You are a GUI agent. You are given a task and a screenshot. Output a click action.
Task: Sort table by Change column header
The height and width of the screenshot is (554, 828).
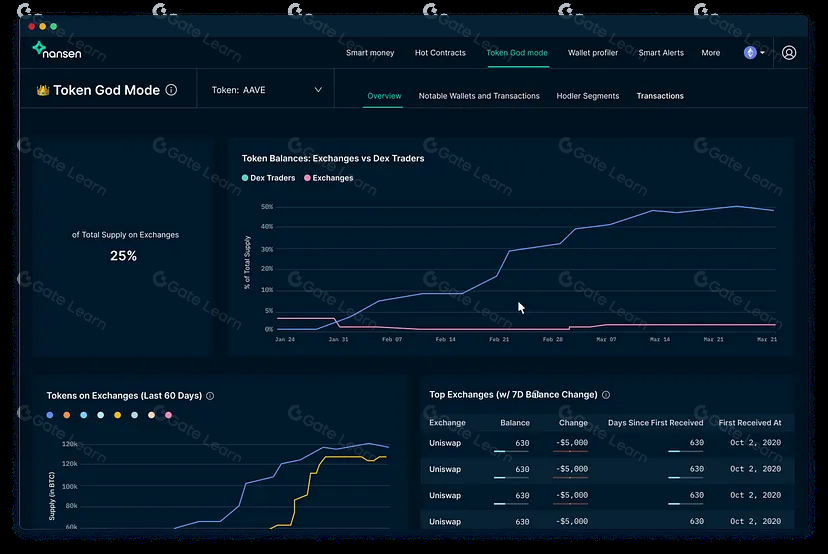click(x=573, y=423)
